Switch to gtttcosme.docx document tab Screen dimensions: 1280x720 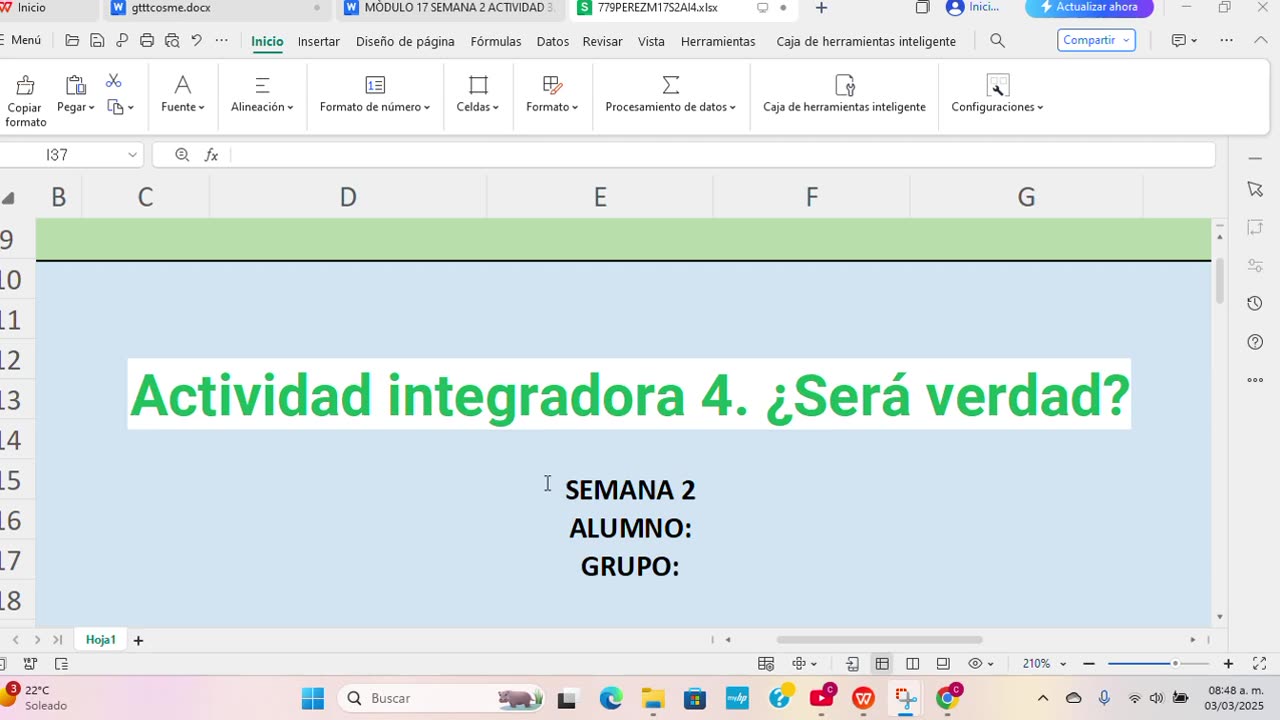[x=217, y=8]
